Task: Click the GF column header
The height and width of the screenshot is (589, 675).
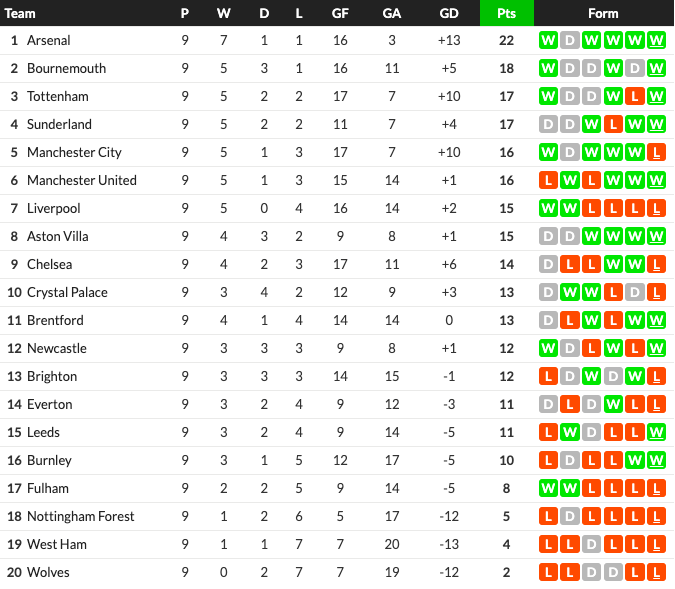Action: tap(340, 13)
